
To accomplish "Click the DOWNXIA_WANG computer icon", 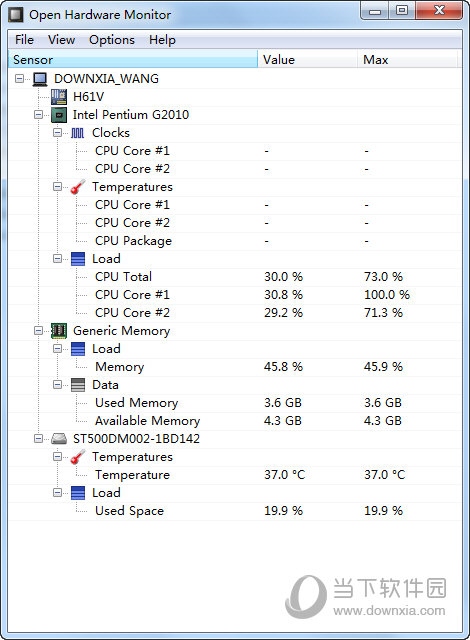I will click(40, 79).
